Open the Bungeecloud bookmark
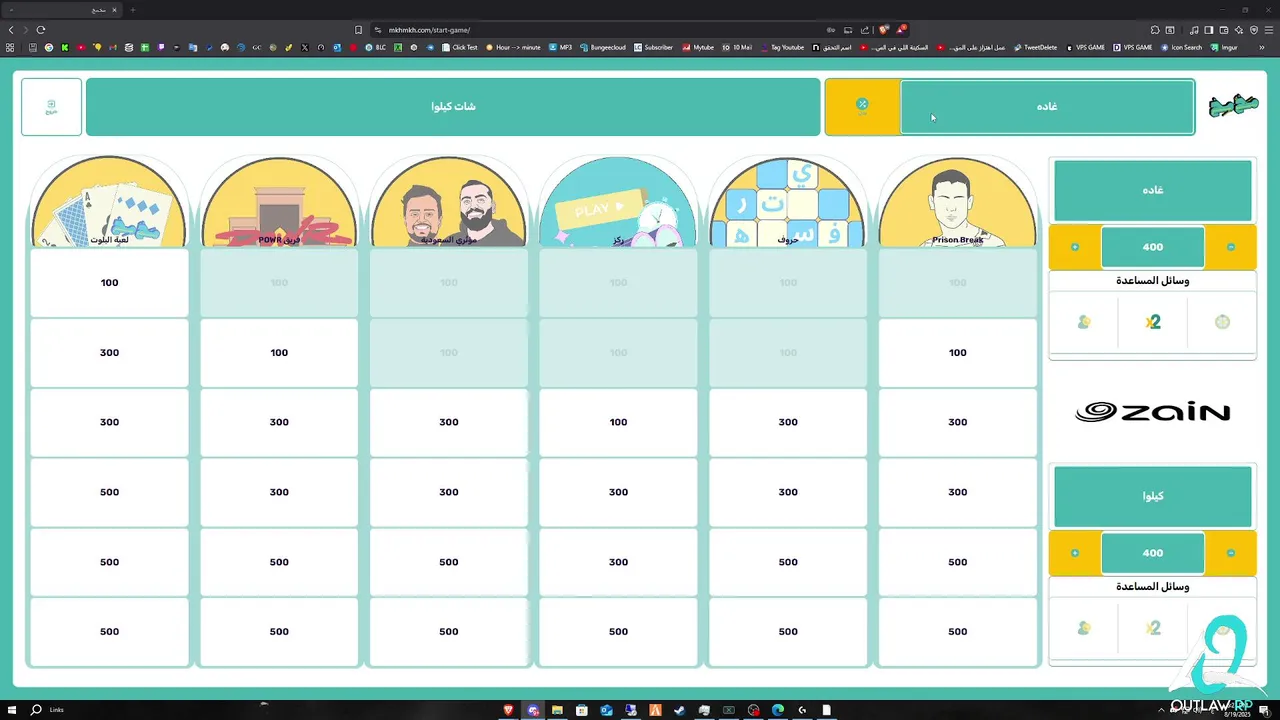The height and width of the screenshot is (720, 1280). (x=602, y=47)
